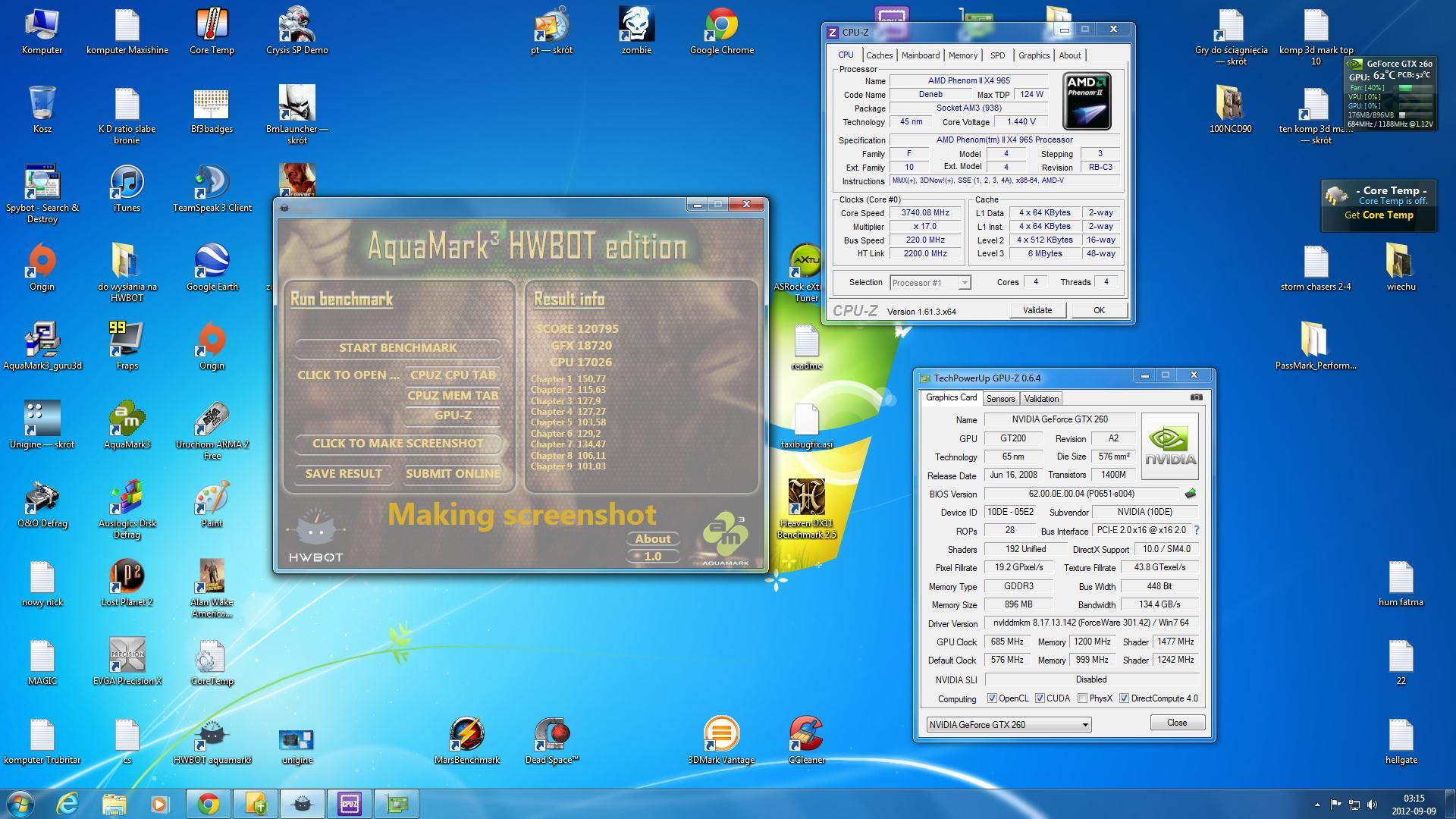Click the About button in AquaMark3
Image resolution: width=1456 pixels, height=819 pixels.
(x=653, y=538)
